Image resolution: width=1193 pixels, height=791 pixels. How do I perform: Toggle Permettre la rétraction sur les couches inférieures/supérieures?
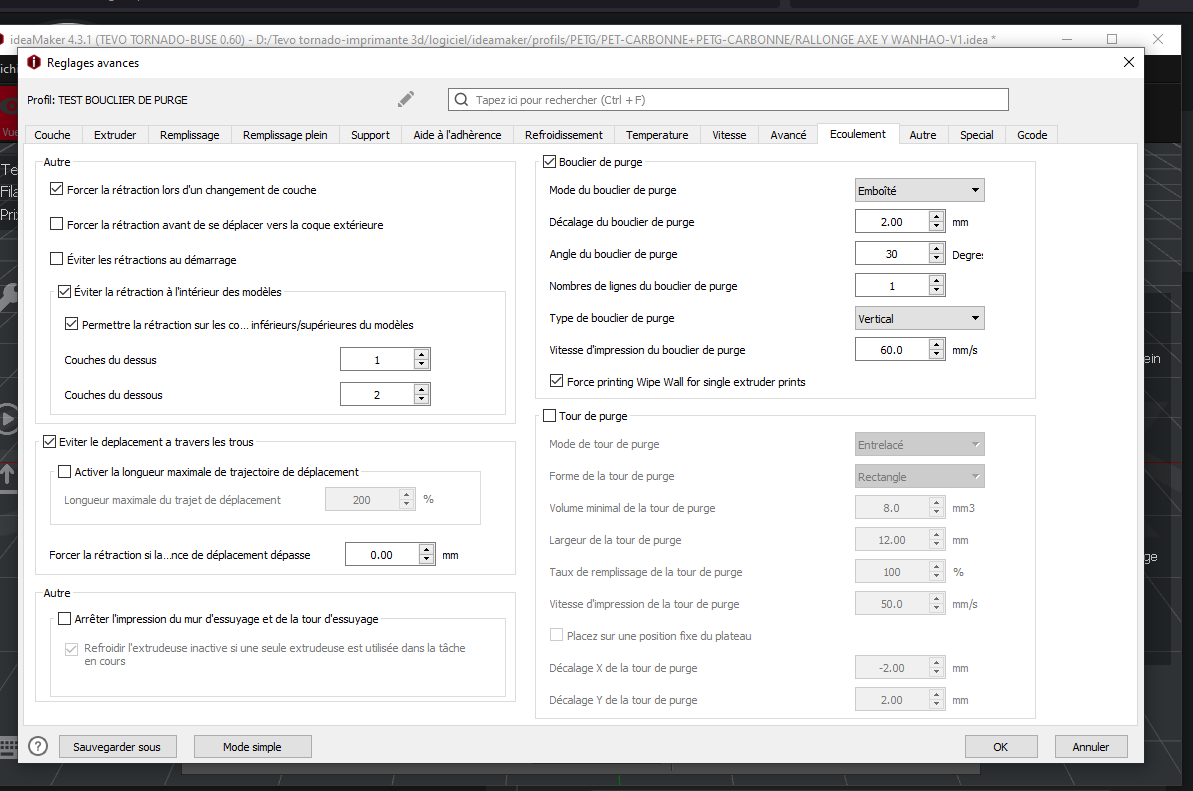coord(72,324)
